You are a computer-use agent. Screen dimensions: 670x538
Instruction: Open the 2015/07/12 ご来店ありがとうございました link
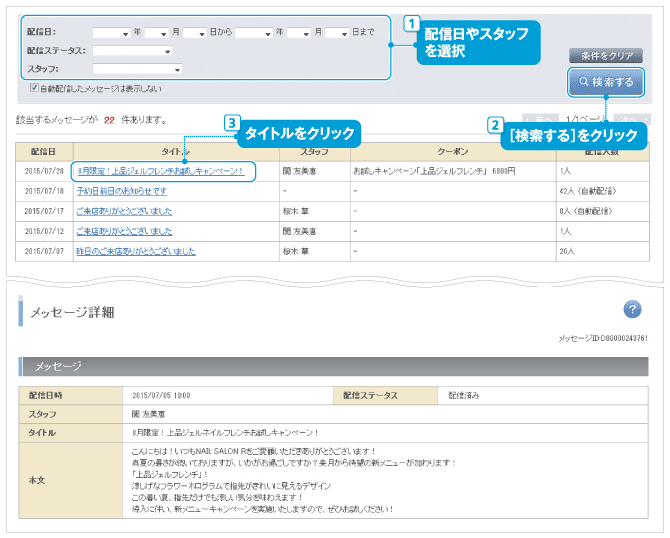coord(124,231)
